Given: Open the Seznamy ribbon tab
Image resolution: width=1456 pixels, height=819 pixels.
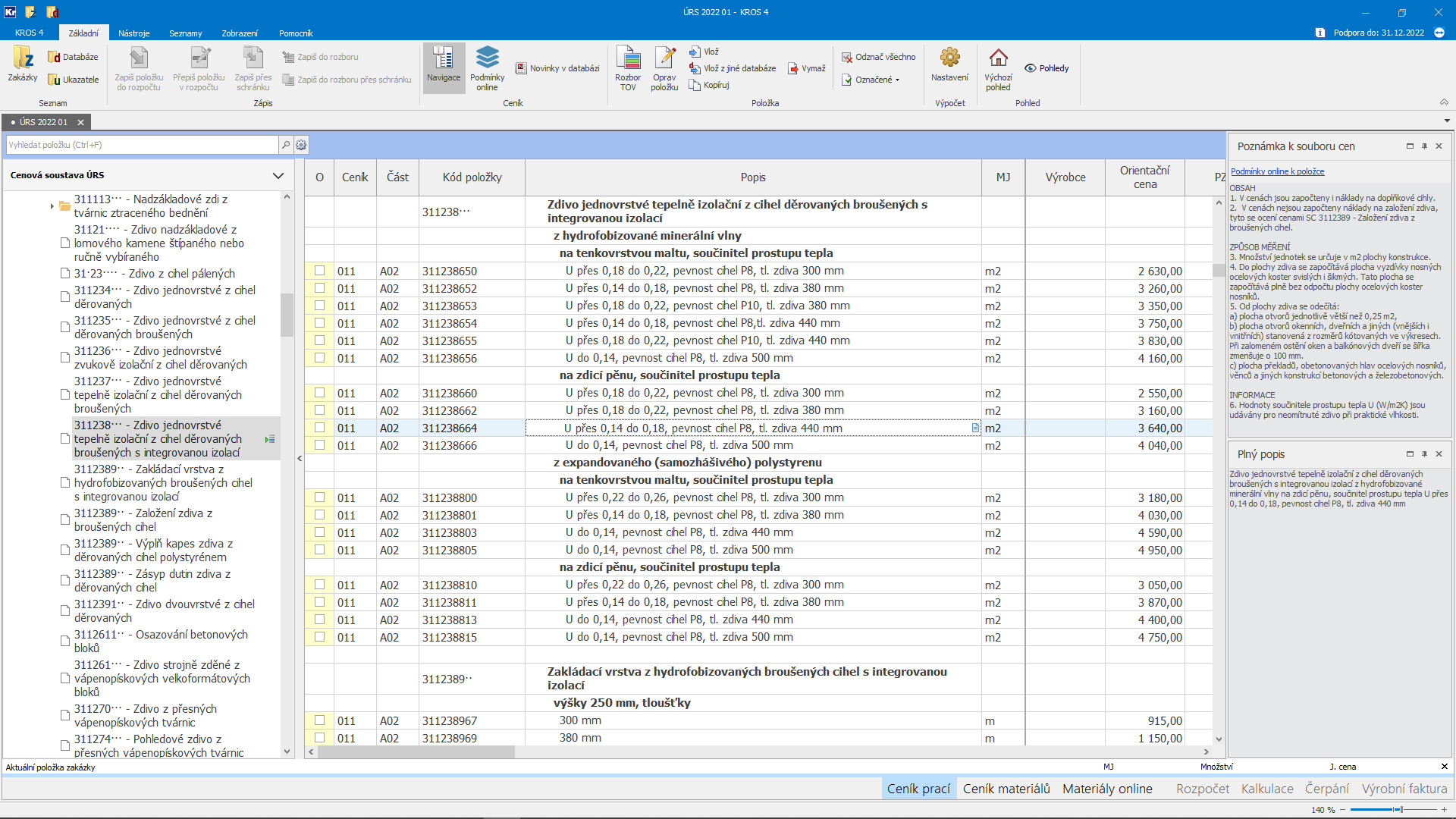Looking at the screenshot, I should pyautogui.click(x=185, y=33).
